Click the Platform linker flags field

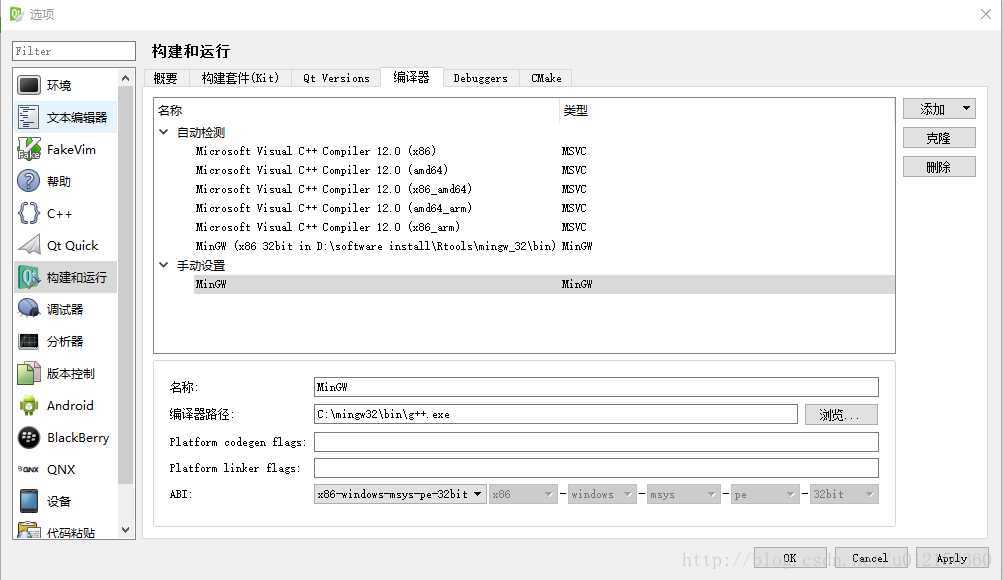pyautogui.click(x=596, y=468)
